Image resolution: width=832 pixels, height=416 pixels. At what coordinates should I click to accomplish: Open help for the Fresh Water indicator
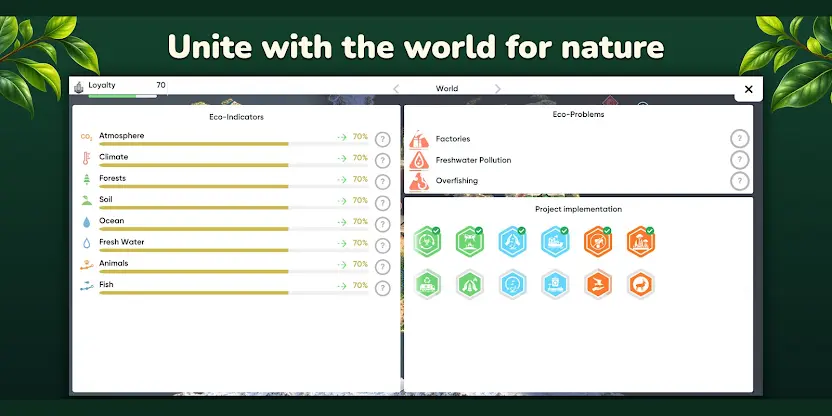tap(383, 246)
